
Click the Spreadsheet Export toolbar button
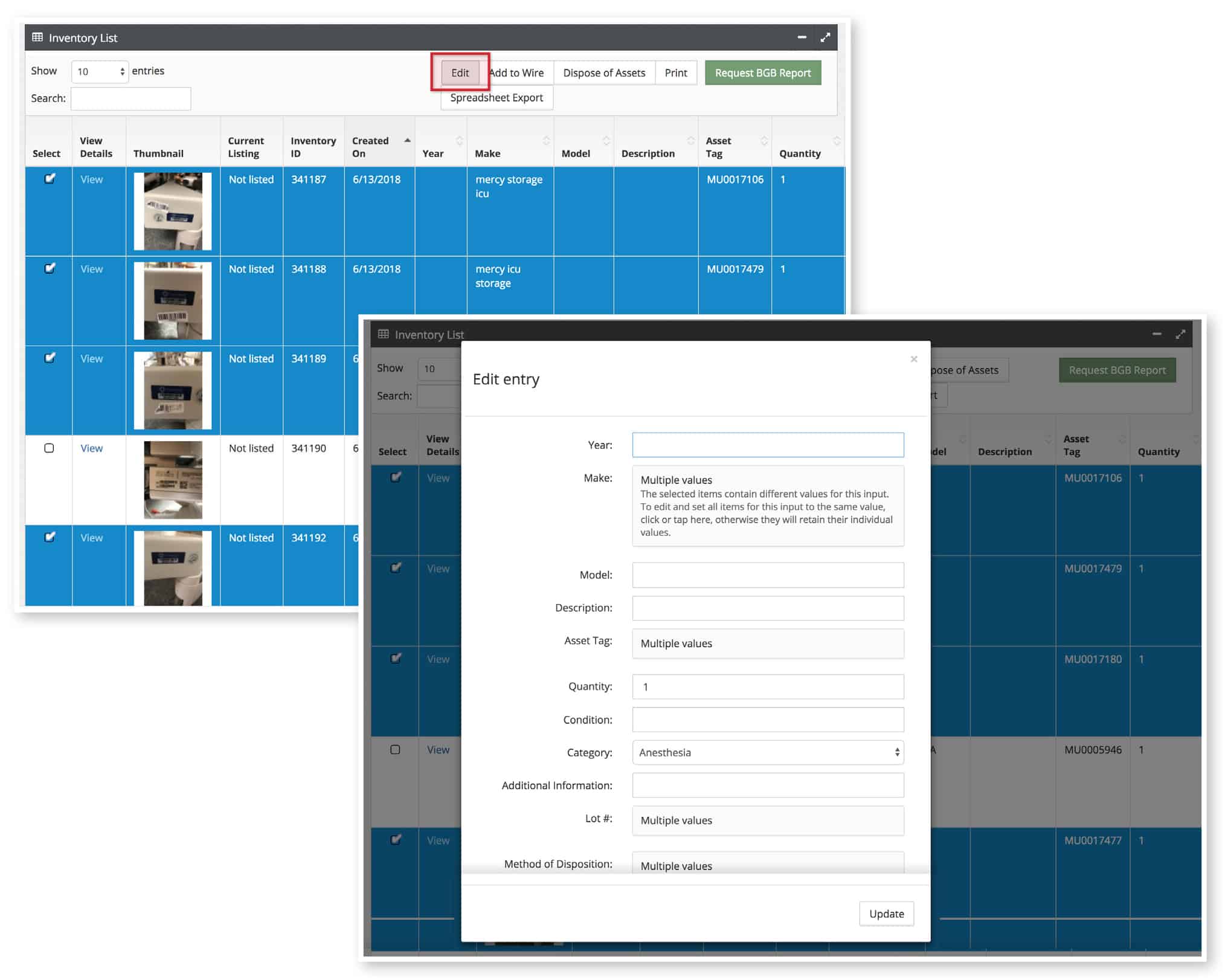click(x=496, y=98)
